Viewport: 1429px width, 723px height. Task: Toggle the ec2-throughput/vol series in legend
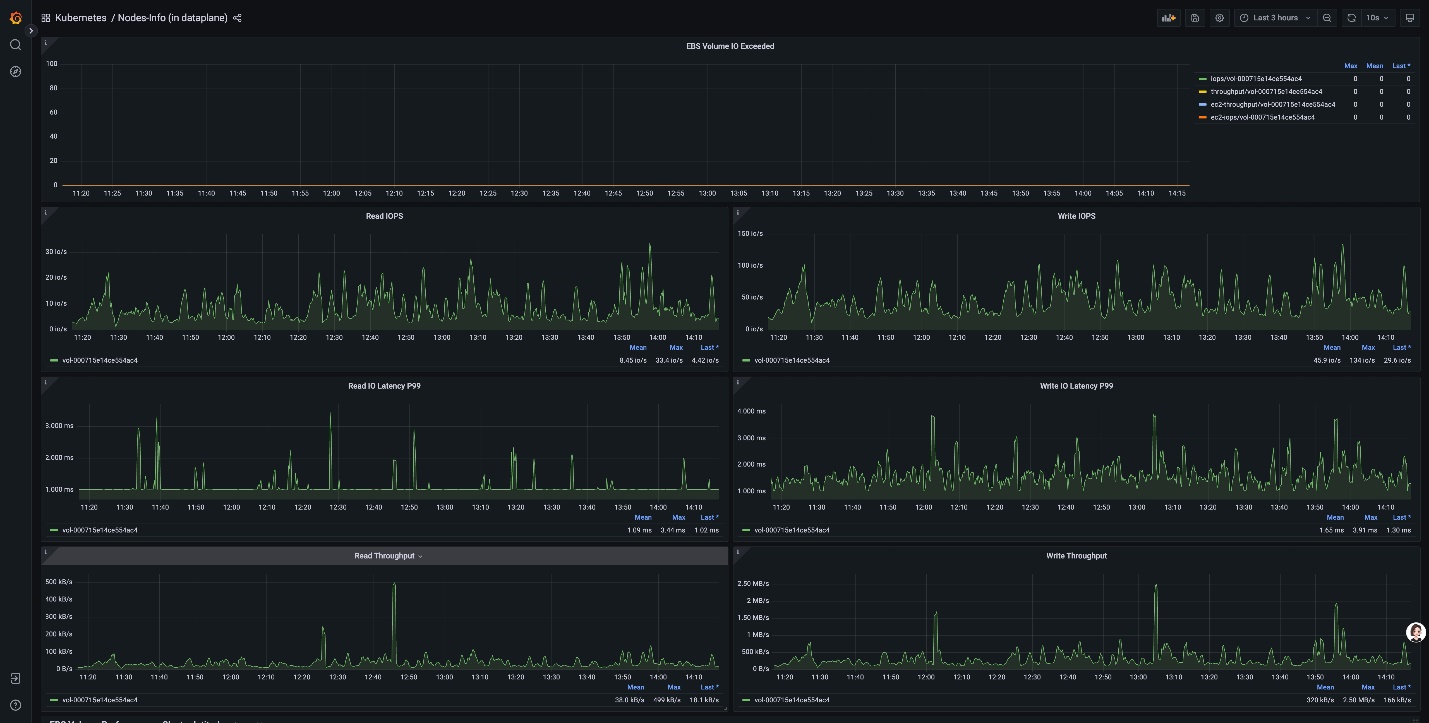1272,104
